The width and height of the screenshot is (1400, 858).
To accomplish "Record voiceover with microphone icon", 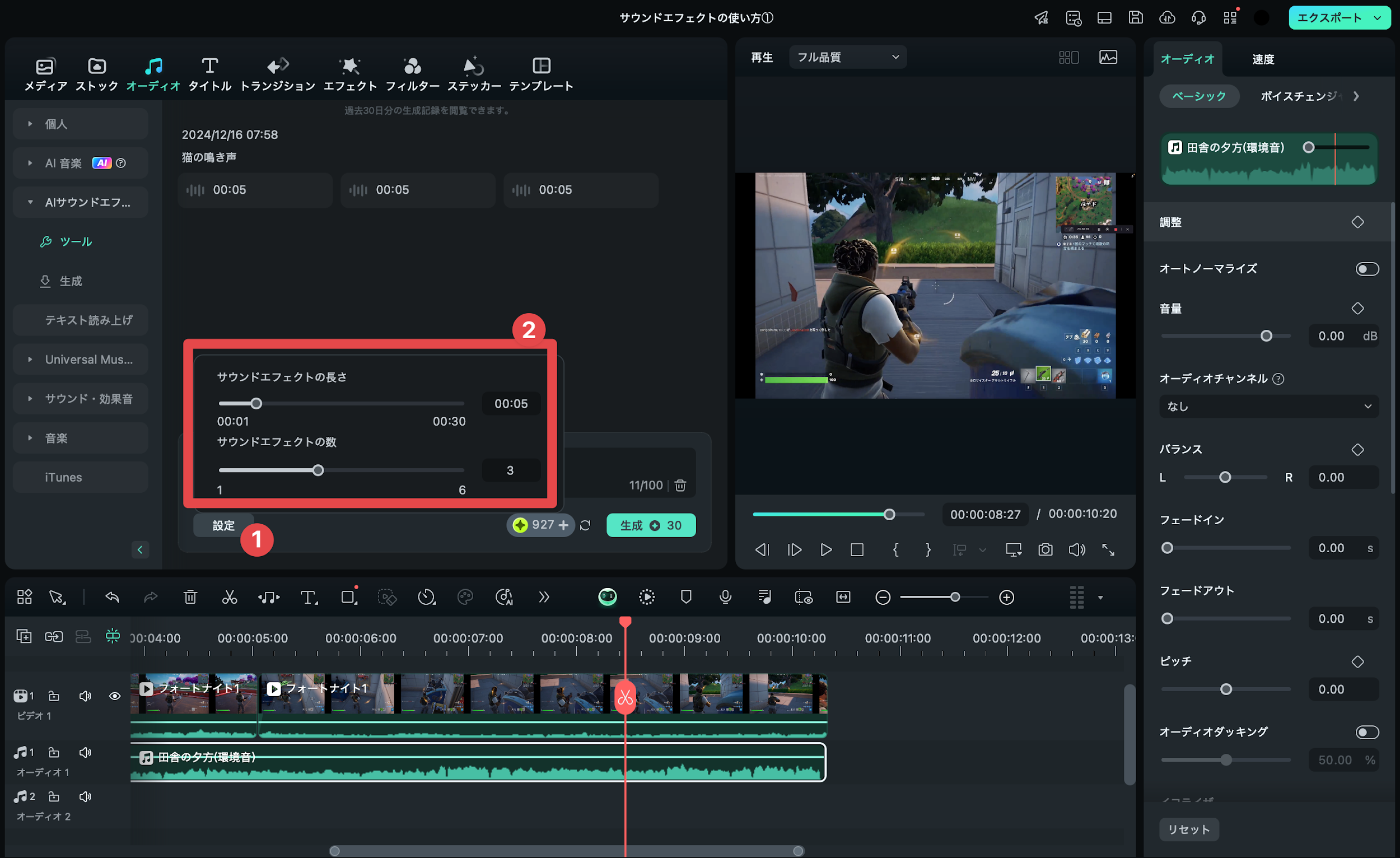I will 725,597.
